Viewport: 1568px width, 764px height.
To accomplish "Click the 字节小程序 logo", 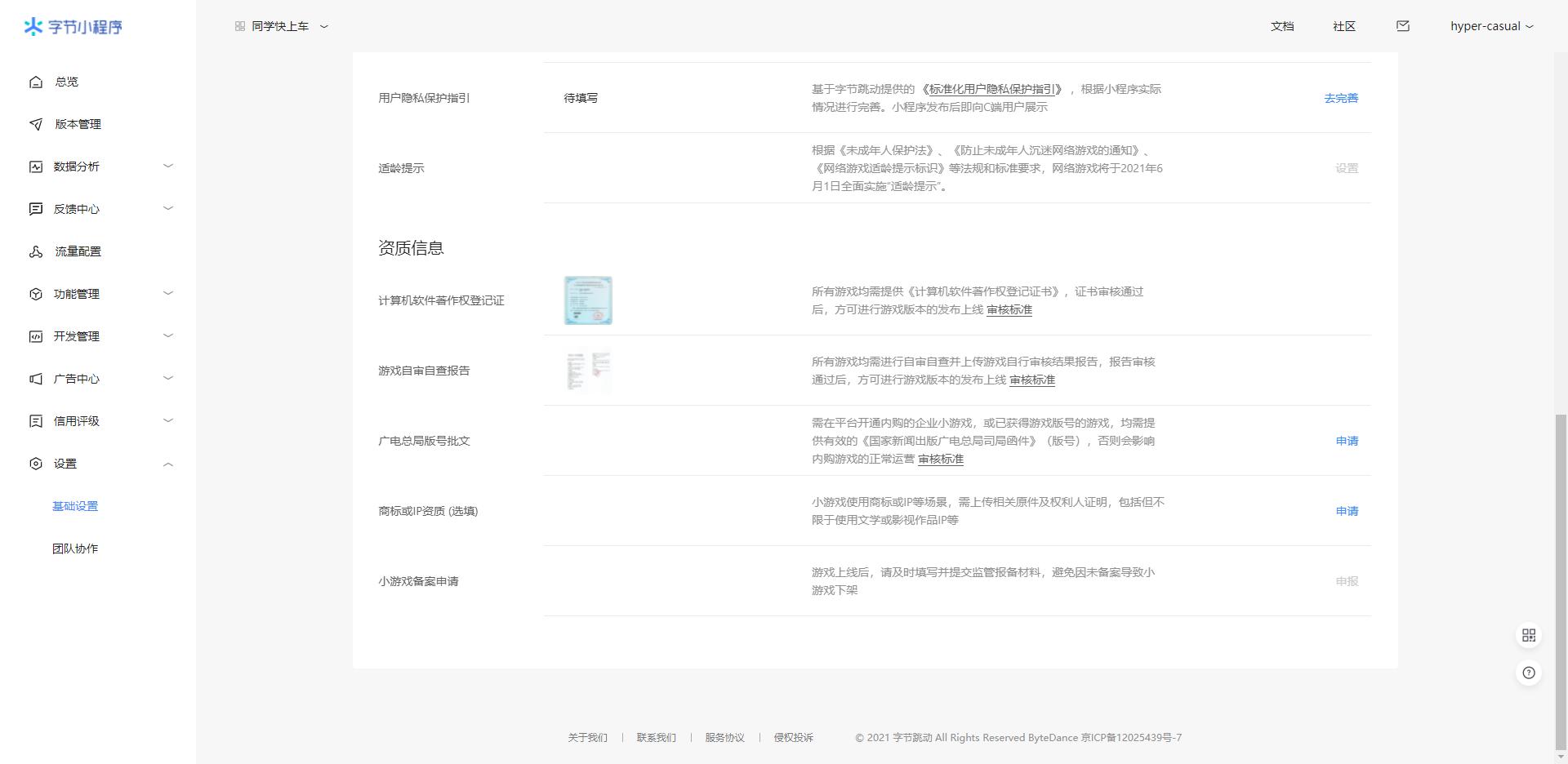I will (73, 27).
